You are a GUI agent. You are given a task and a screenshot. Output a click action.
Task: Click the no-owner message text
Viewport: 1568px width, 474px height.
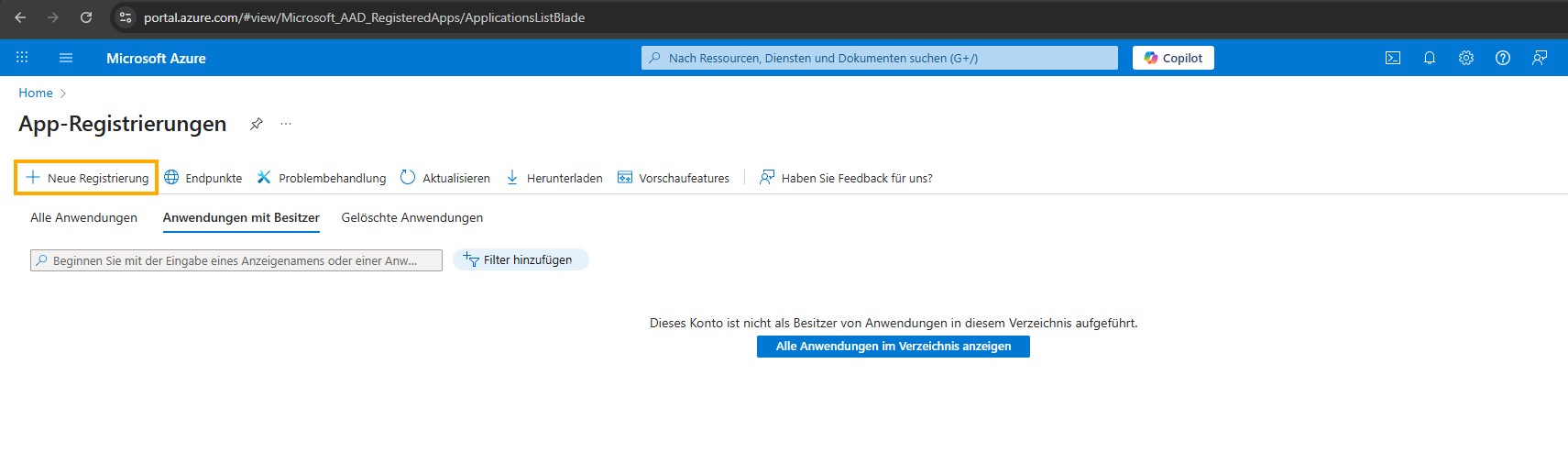[x=894, y=323]
